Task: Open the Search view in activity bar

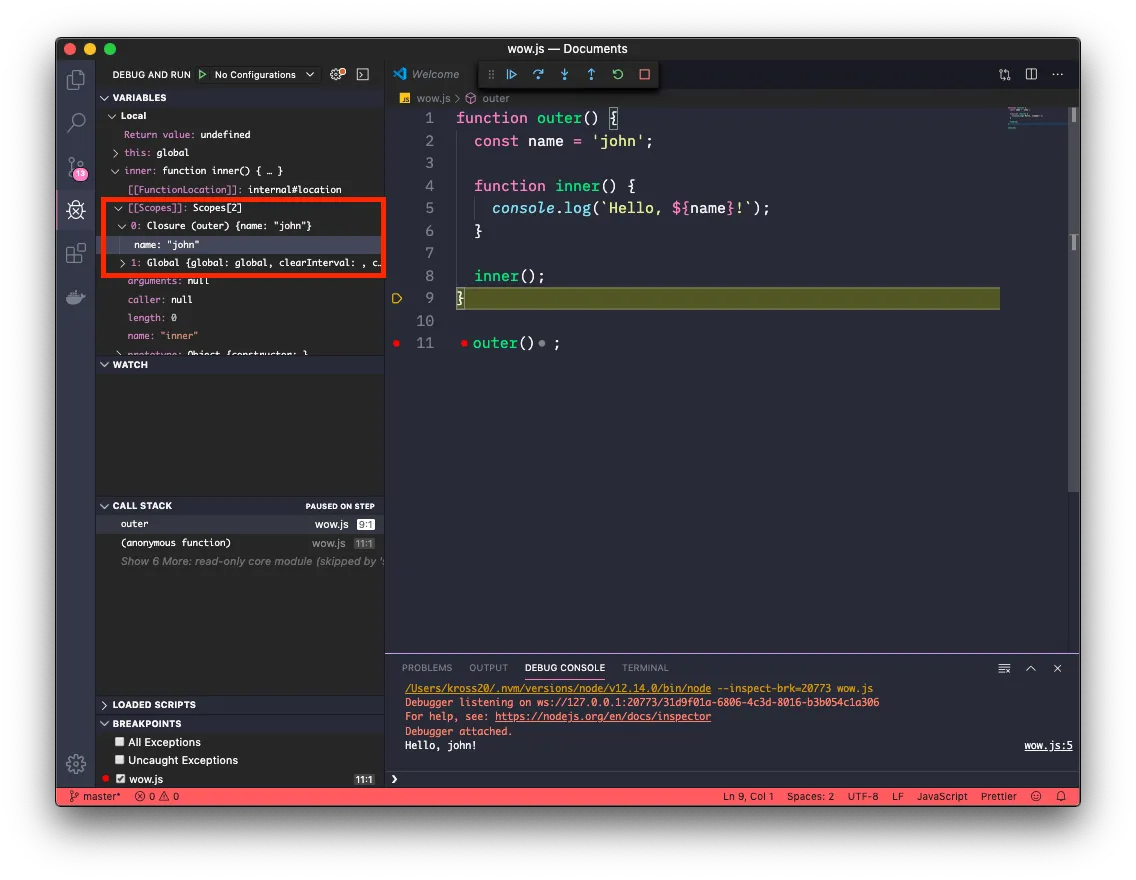Action: (75, 123)
